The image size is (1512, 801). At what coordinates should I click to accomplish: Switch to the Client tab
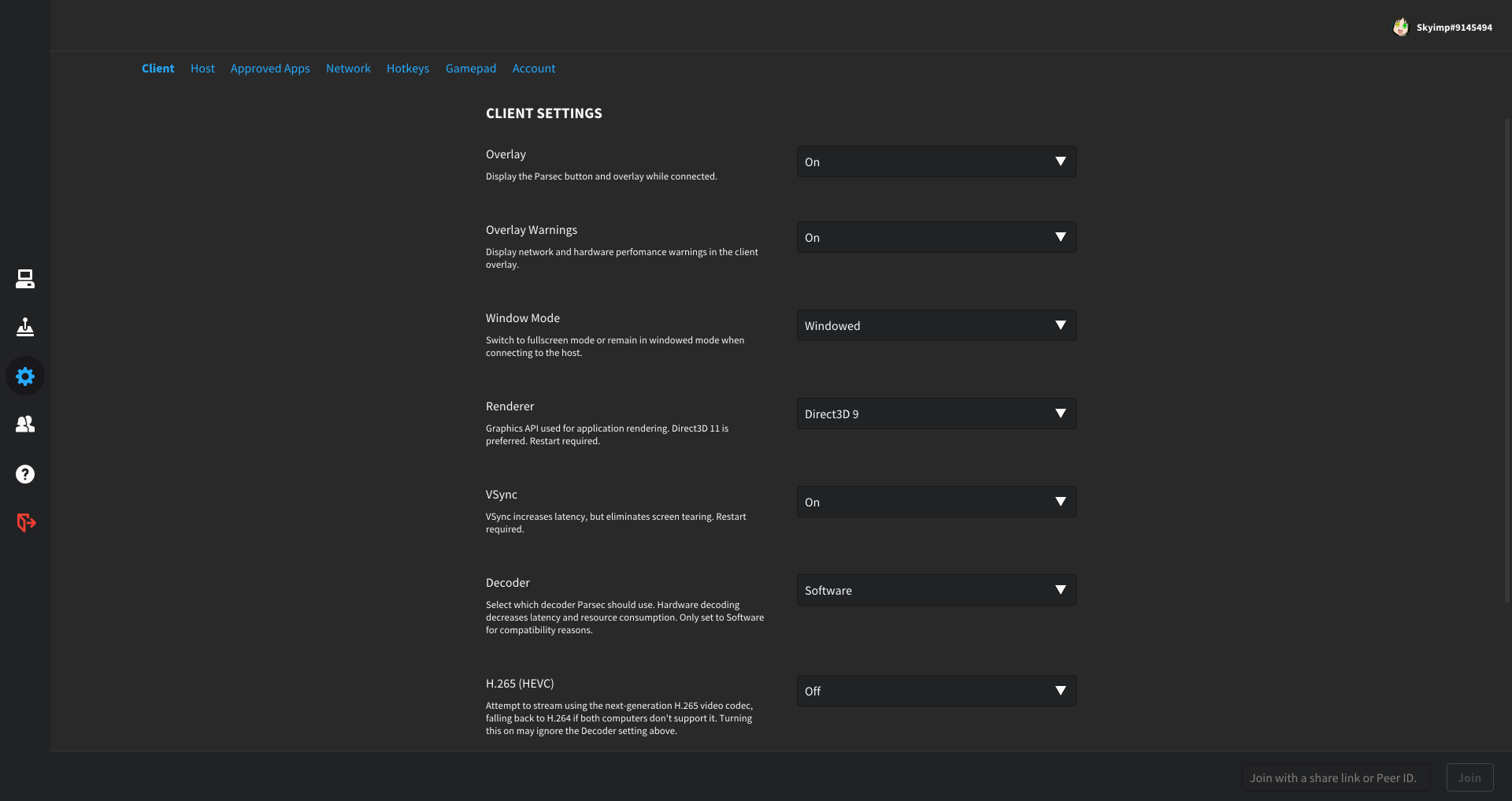[x=157, y=69]
